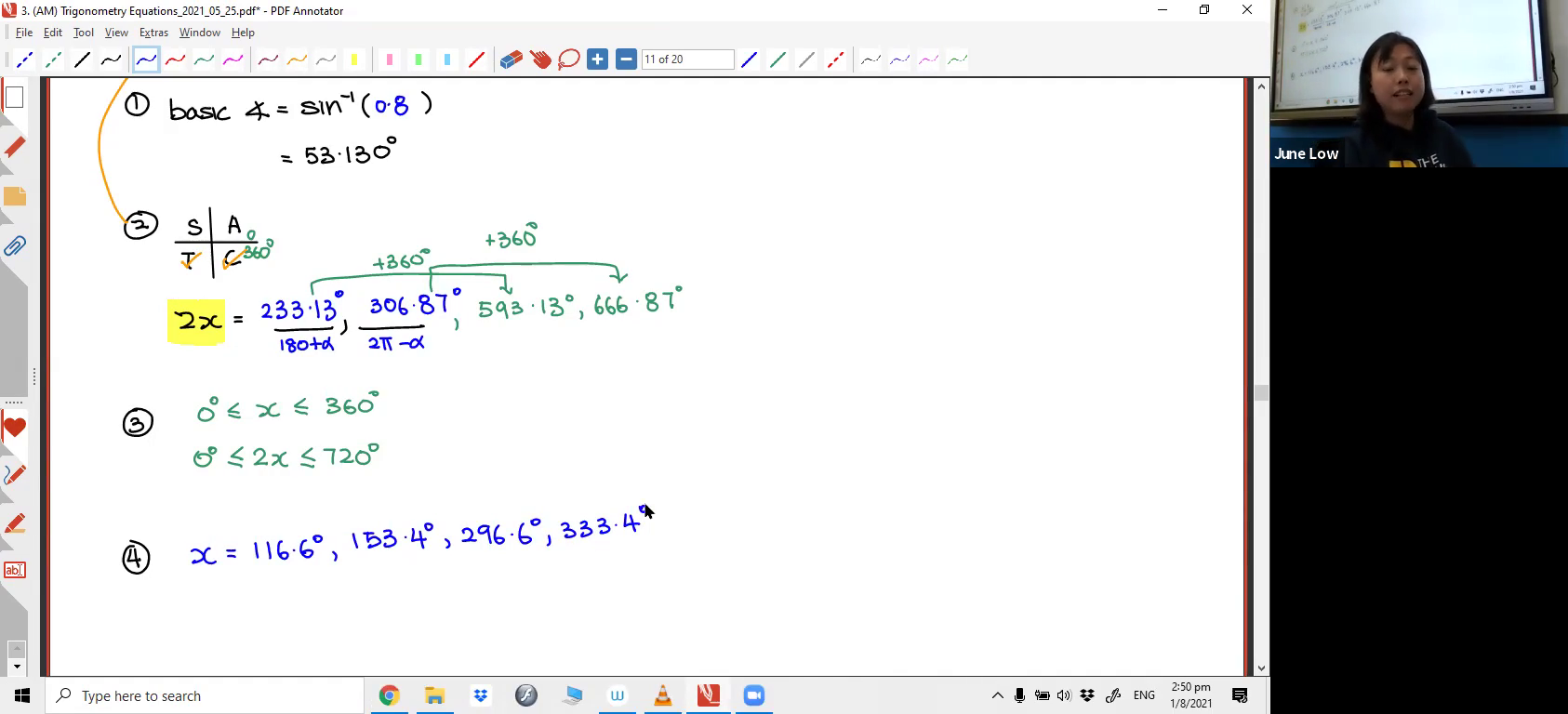Pick the thin black arrow-pen preset

[870, 59]
